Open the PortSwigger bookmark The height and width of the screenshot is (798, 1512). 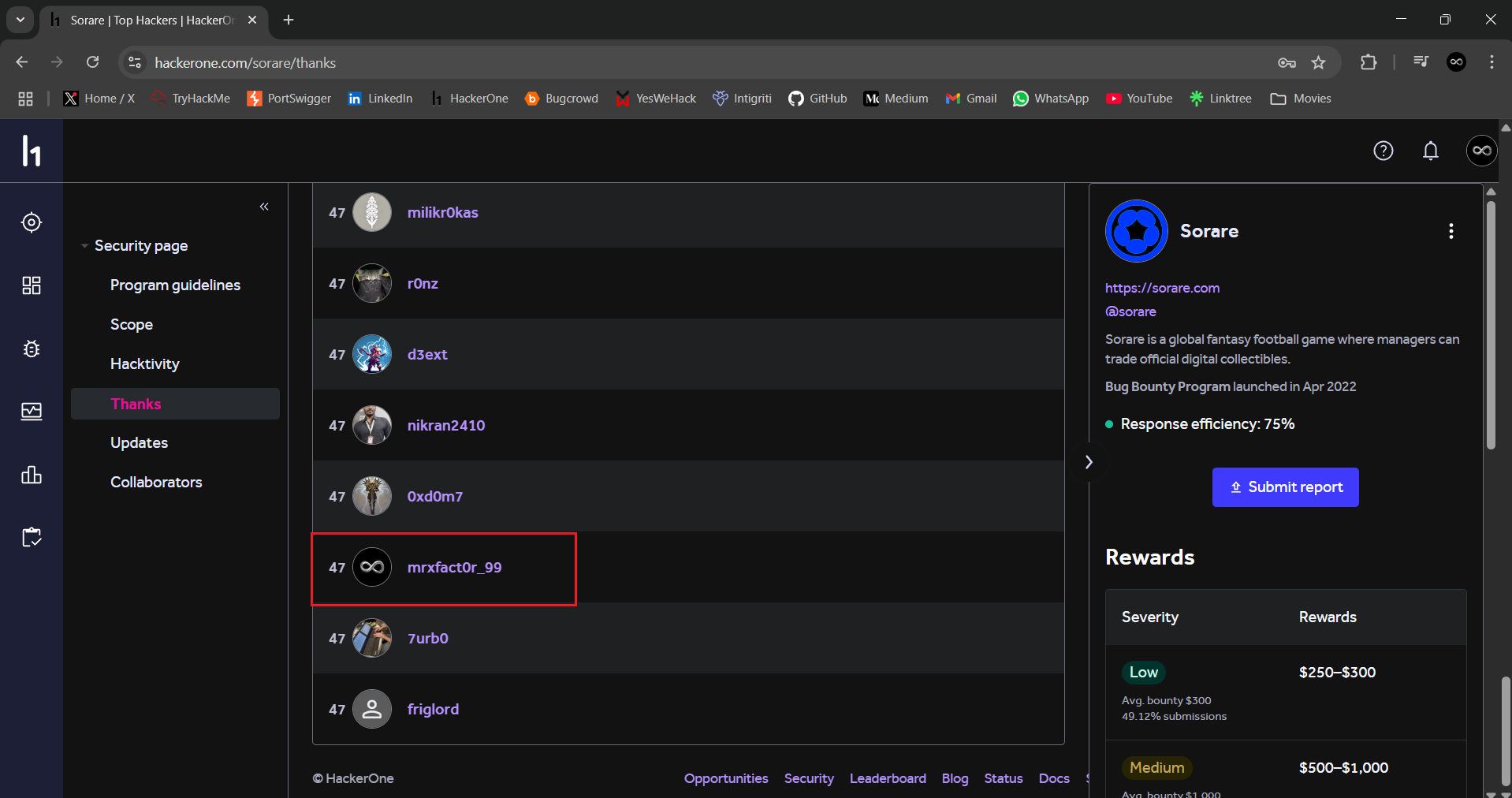[x=289, y=99]
